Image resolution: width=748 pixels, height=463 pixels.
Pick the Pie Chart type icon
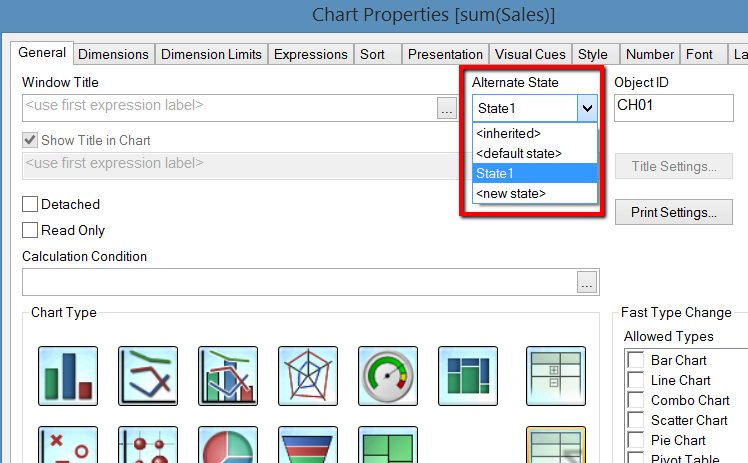tap(228, 447)
